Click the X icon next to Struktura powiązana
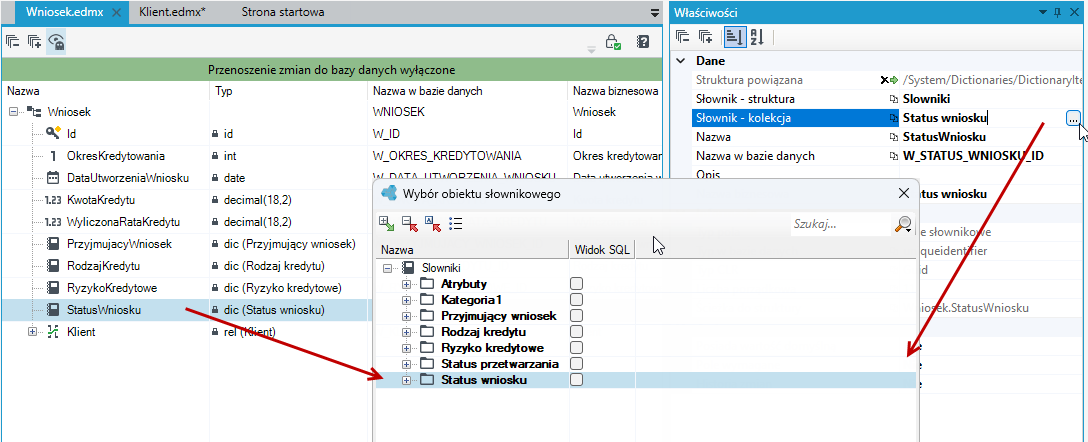Screen dimensions: 1088x442 pos(884,80)
